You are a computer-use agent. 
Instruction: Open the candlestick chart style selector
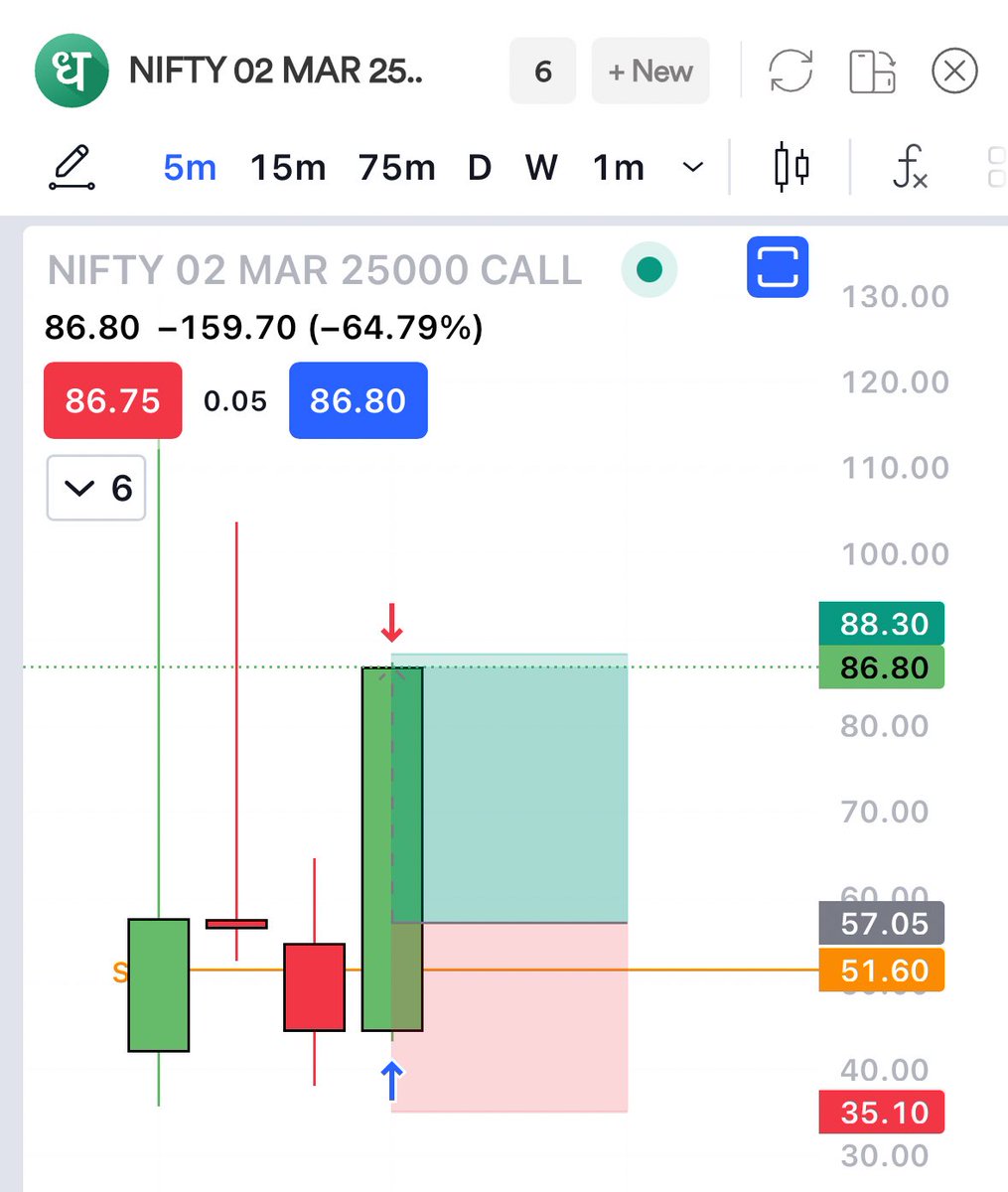(790, 167)
